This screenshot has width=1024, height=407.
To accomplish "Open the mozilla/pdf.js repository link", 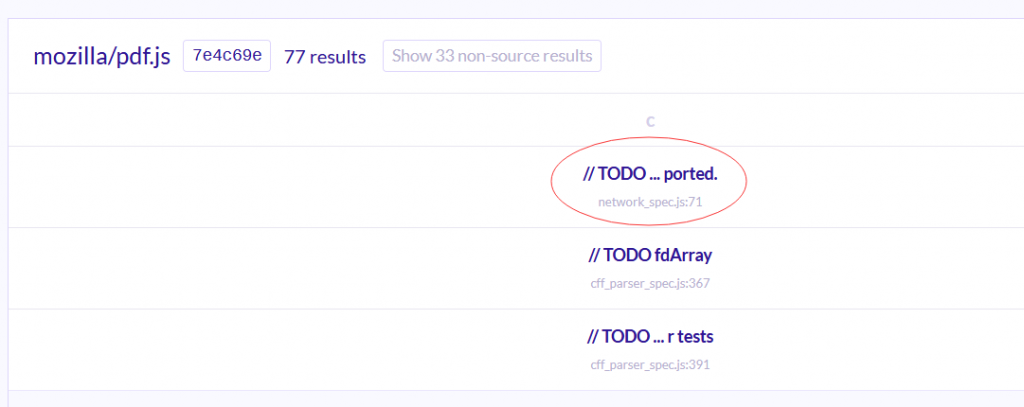I will (x=102, y=57).
